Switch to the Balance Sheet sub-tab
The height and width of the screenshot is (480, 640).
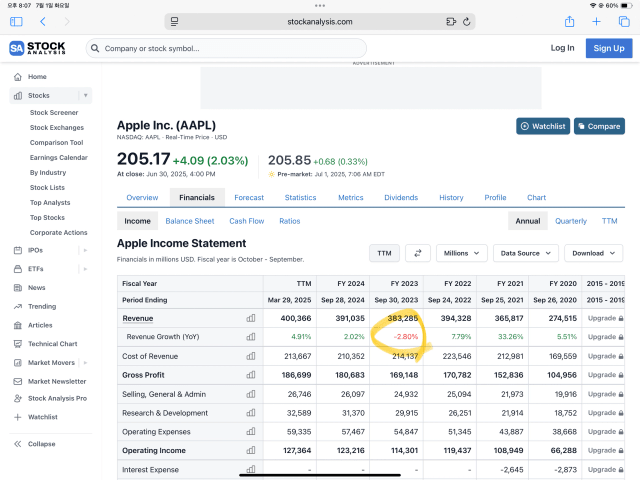(190, 221)
